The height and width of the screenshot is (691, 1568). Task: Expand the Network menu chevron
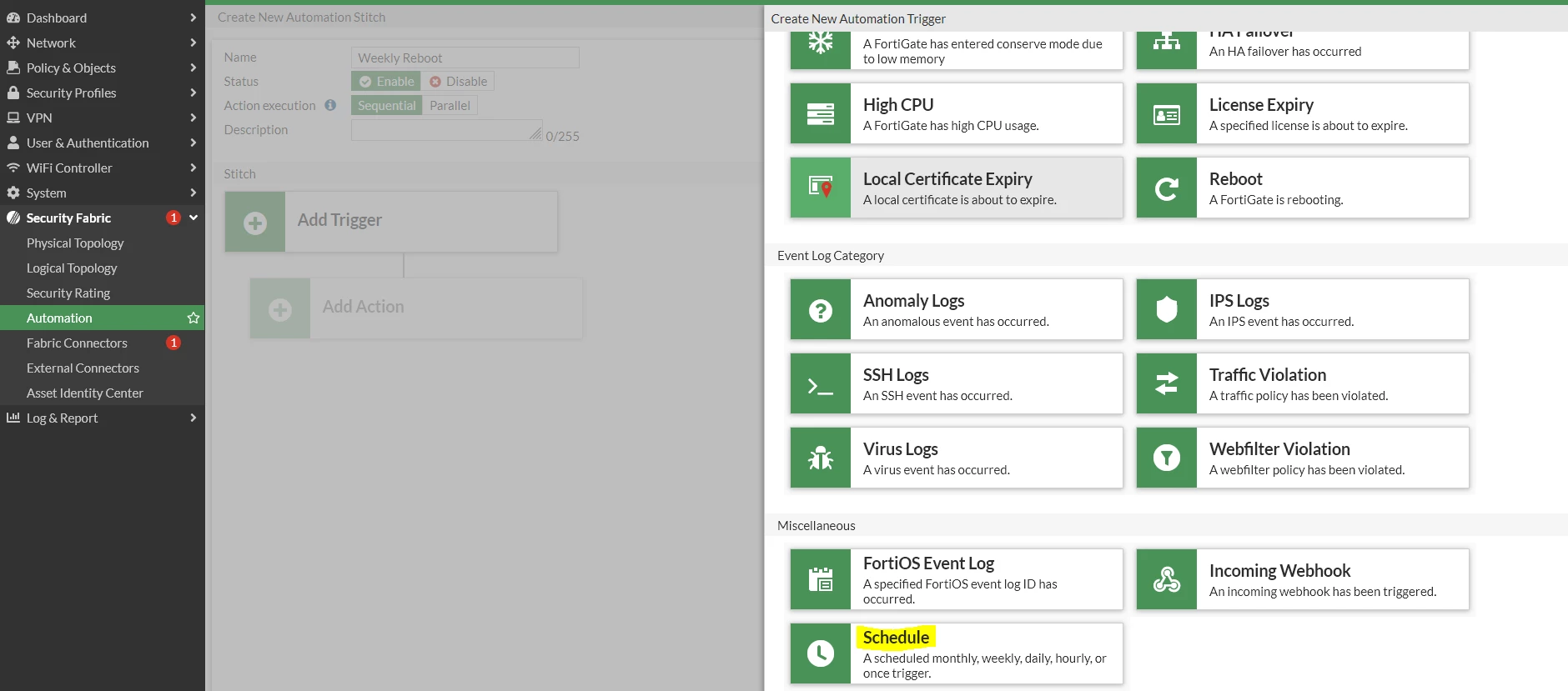tap(193, 43)
